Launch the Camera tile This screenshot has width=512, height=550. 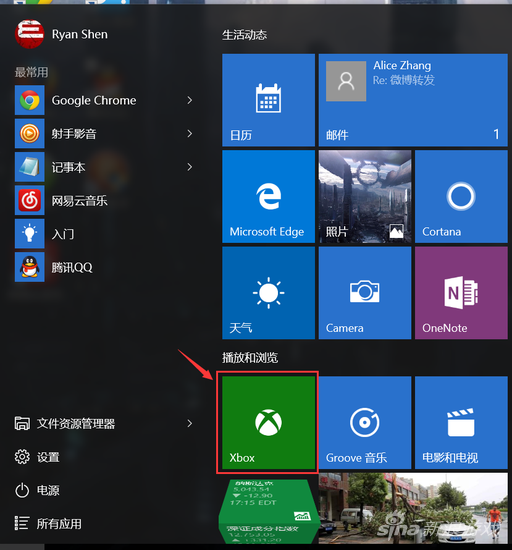(365, 293)
